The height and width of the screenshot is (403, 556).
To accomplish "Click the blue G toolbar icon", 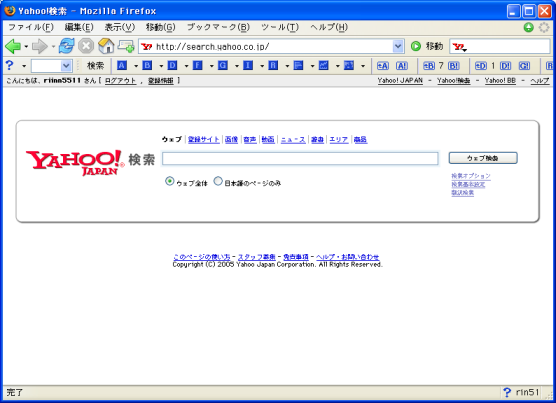I will (223, 66).
